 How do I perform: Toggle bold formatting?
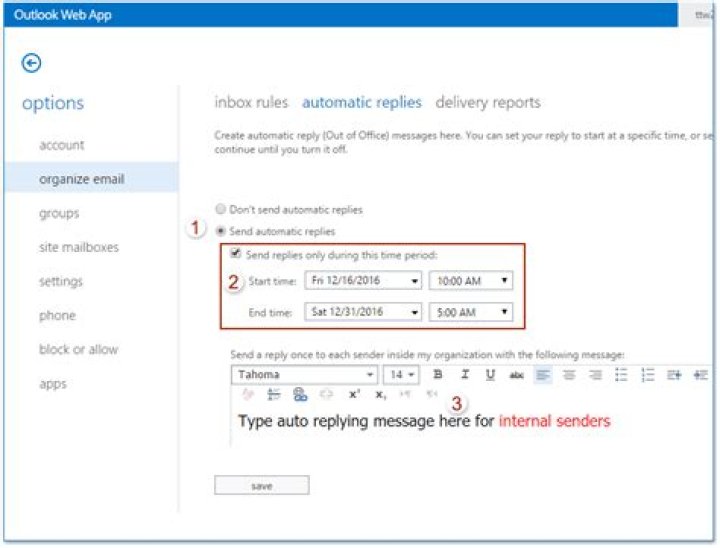click(x=438, y=374)
